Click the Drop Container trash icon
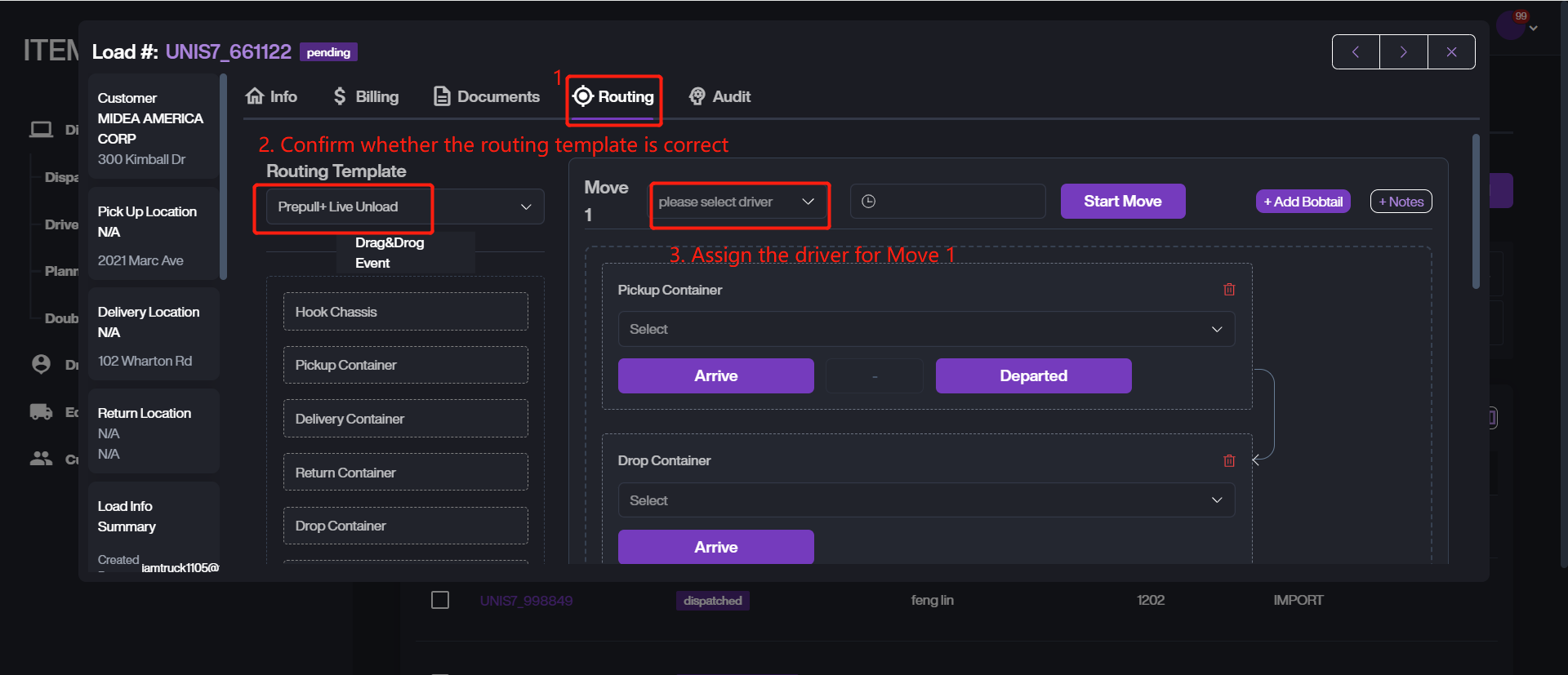The image size is (1568, 675). click(x=1229, y=461)
